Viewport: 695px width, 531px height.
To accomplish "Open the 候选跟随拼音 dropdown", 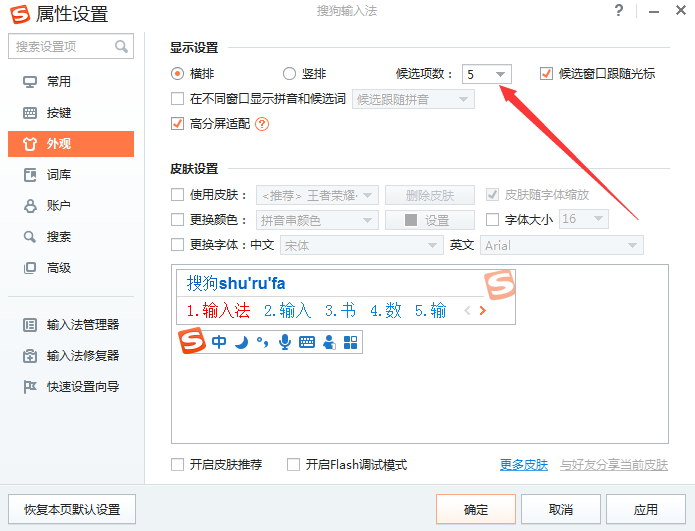I will point(413,99).
